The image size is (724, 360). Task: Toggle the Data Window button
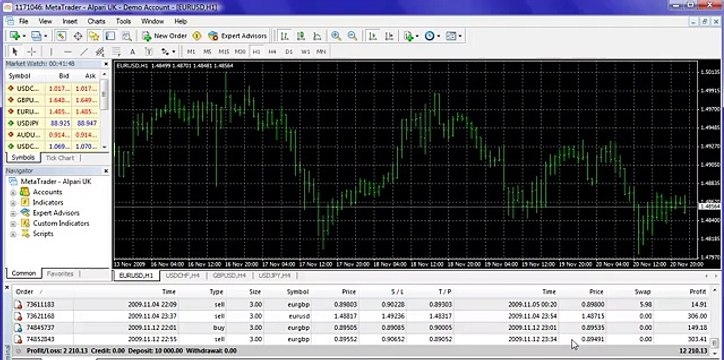pos(78,36)
